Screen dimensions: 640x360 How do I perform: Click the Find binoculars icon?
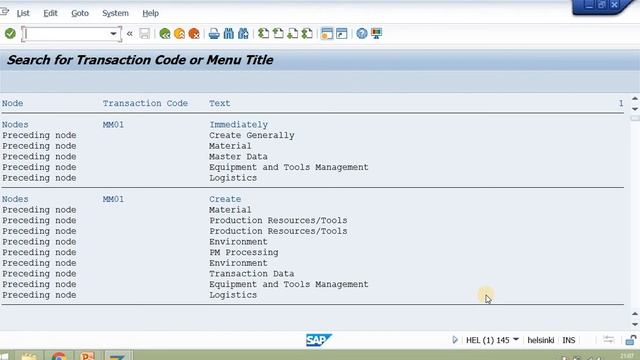229,33
